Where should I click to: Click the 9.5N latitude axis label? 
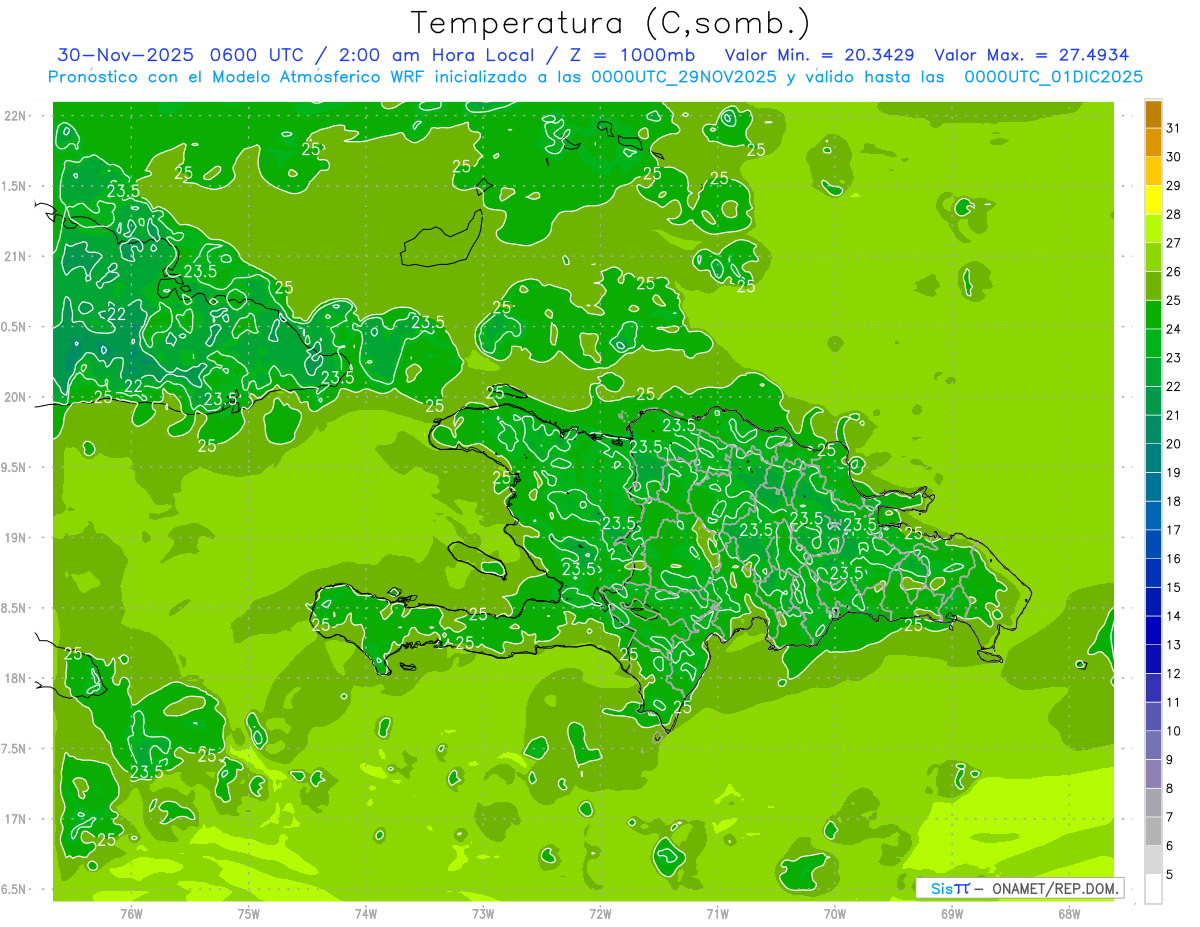click(x=15, y=467)
